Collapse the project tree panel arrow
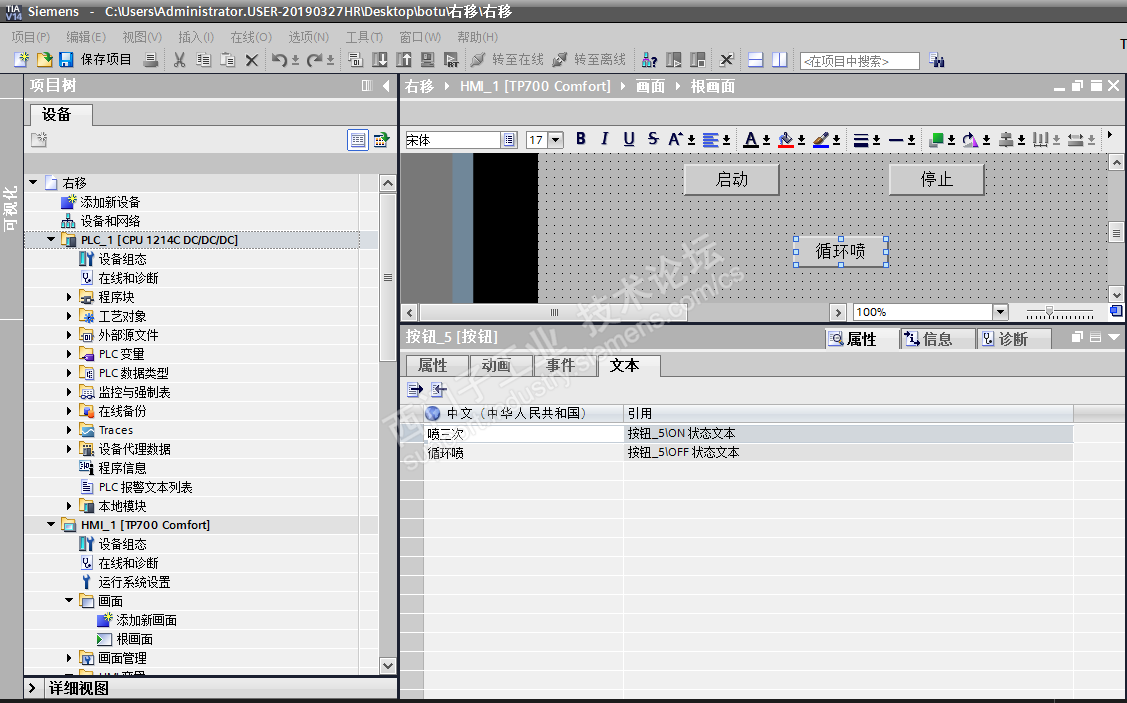The width and height of the screenshot is (1127, 703). pos(386,86)
